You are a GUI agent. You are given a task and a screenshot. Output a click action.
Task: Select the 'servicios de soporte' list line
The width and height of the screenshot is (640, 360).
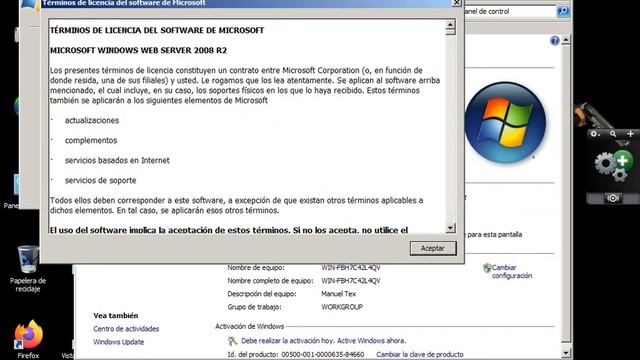100,180
